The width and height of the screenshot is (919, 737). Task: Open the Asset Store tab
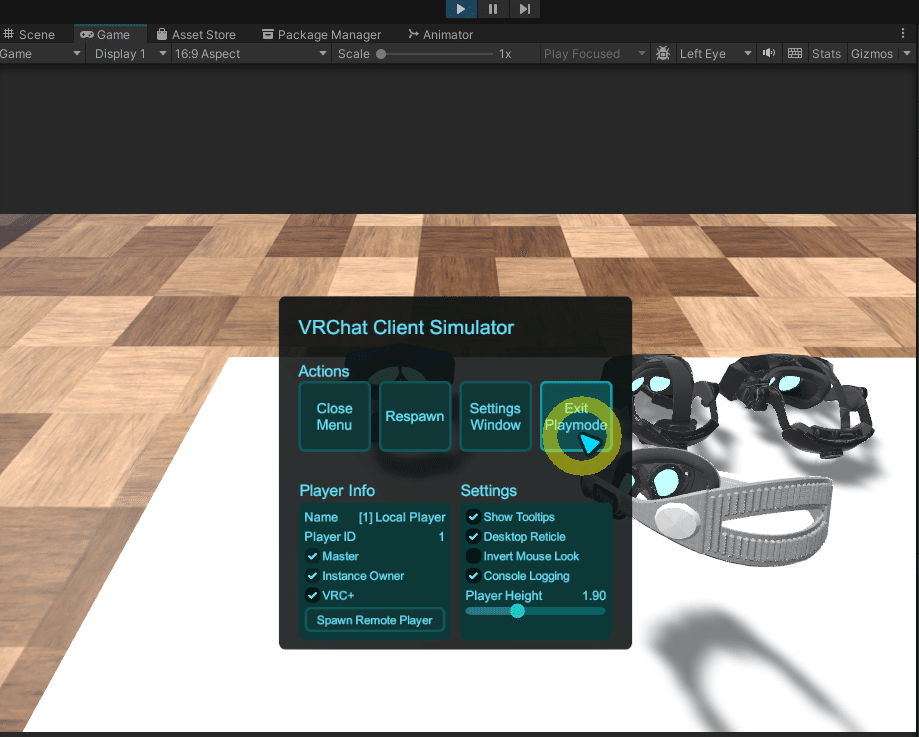click(x=196, y=35)
